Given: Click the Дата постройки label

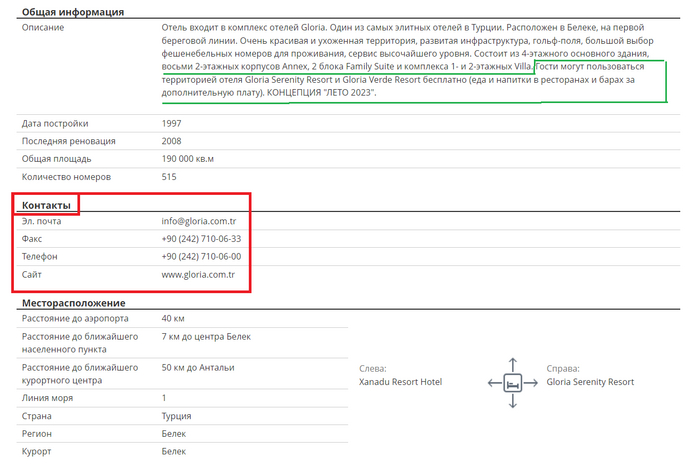Looking at the screenshot, I should click(x=55, y=124).
